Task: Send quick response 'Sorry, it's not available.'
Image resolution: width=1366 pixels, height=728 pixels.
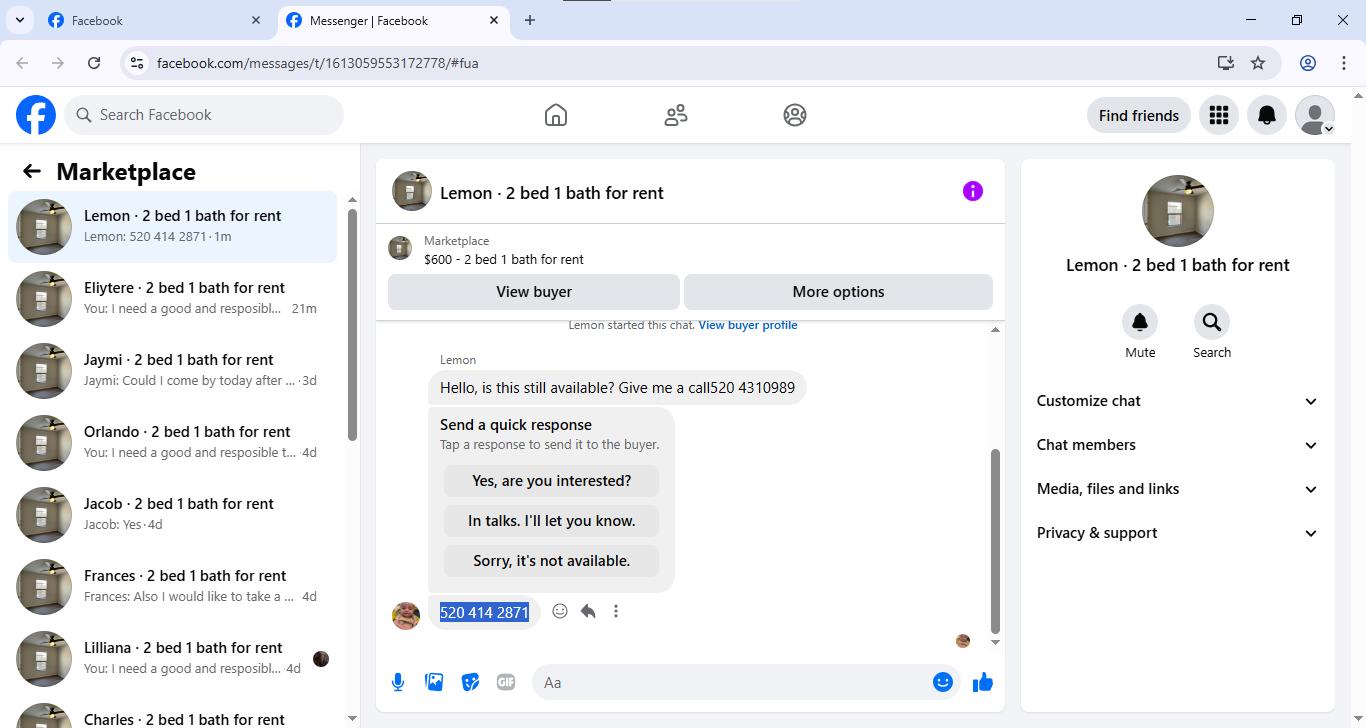Action: click(x=552, y=561)
